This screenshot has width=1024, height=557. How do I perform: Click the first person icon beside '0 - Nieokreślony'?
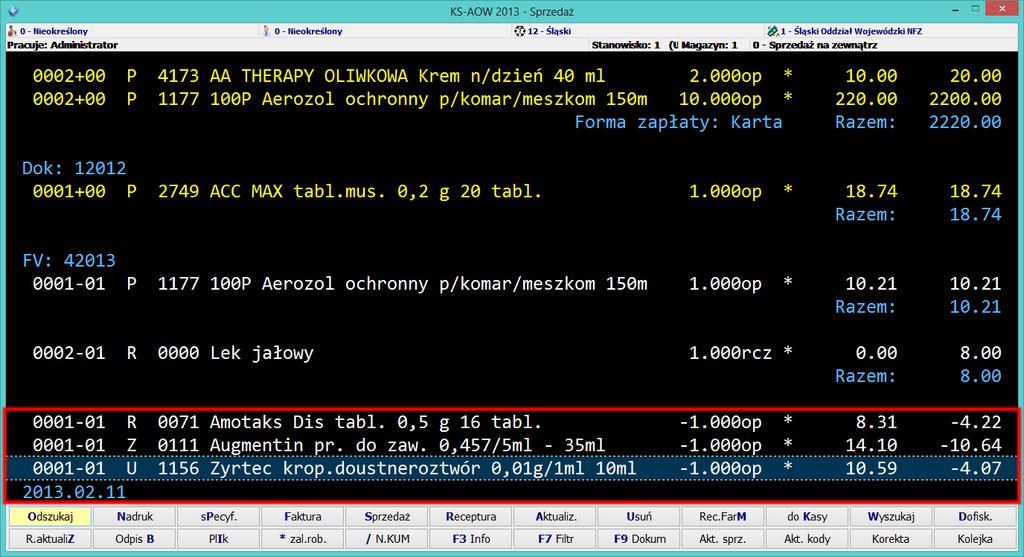click(x=12, y=31)
